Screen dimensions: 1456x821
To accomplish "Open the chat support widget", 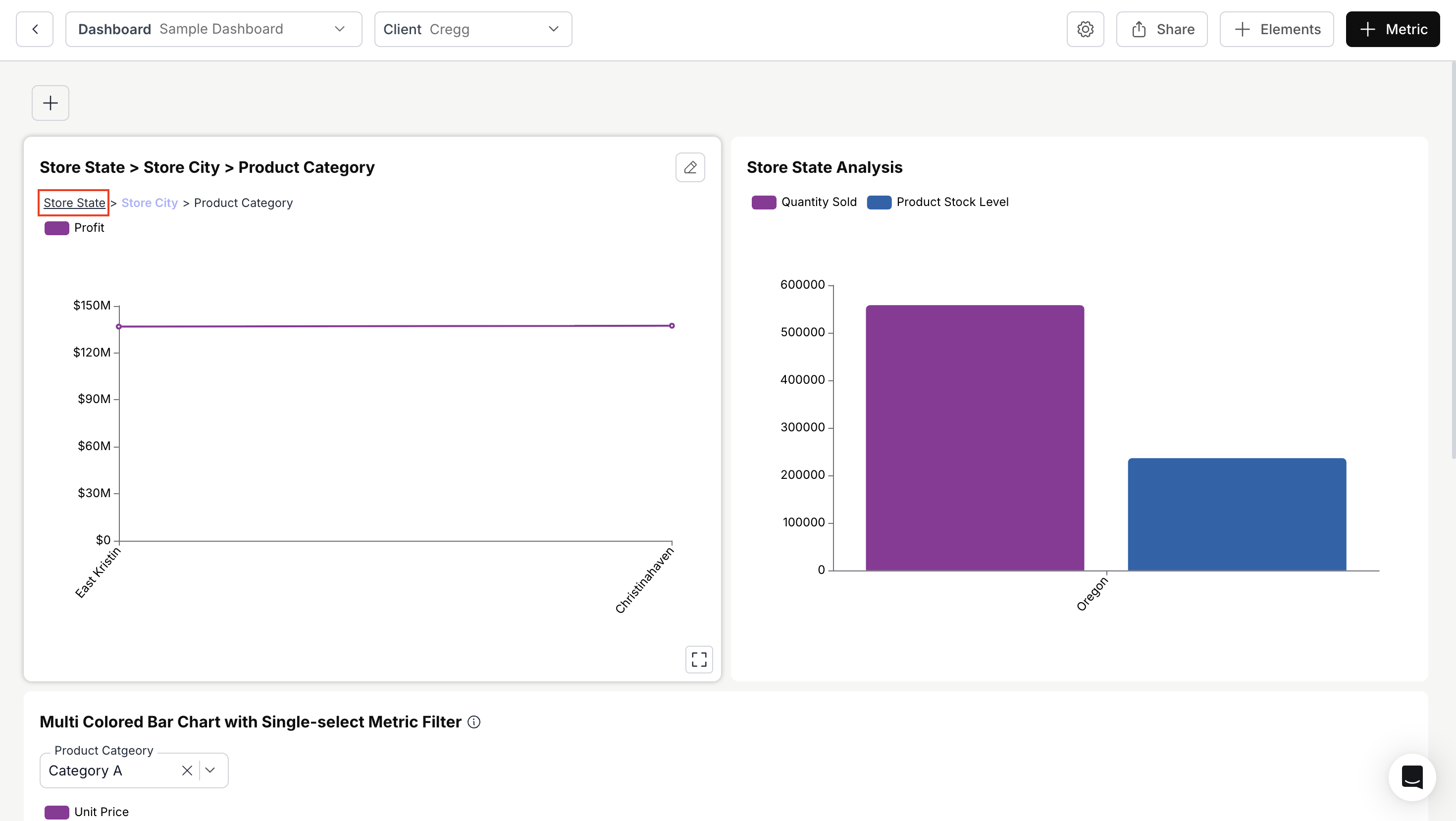I will (1411, 777).
